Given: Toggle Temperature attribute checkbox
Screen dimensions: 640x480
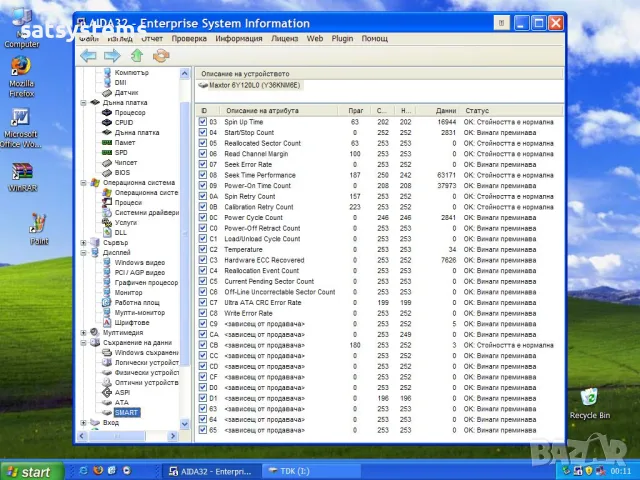Looking at the screenshot, I should (203, 249).
